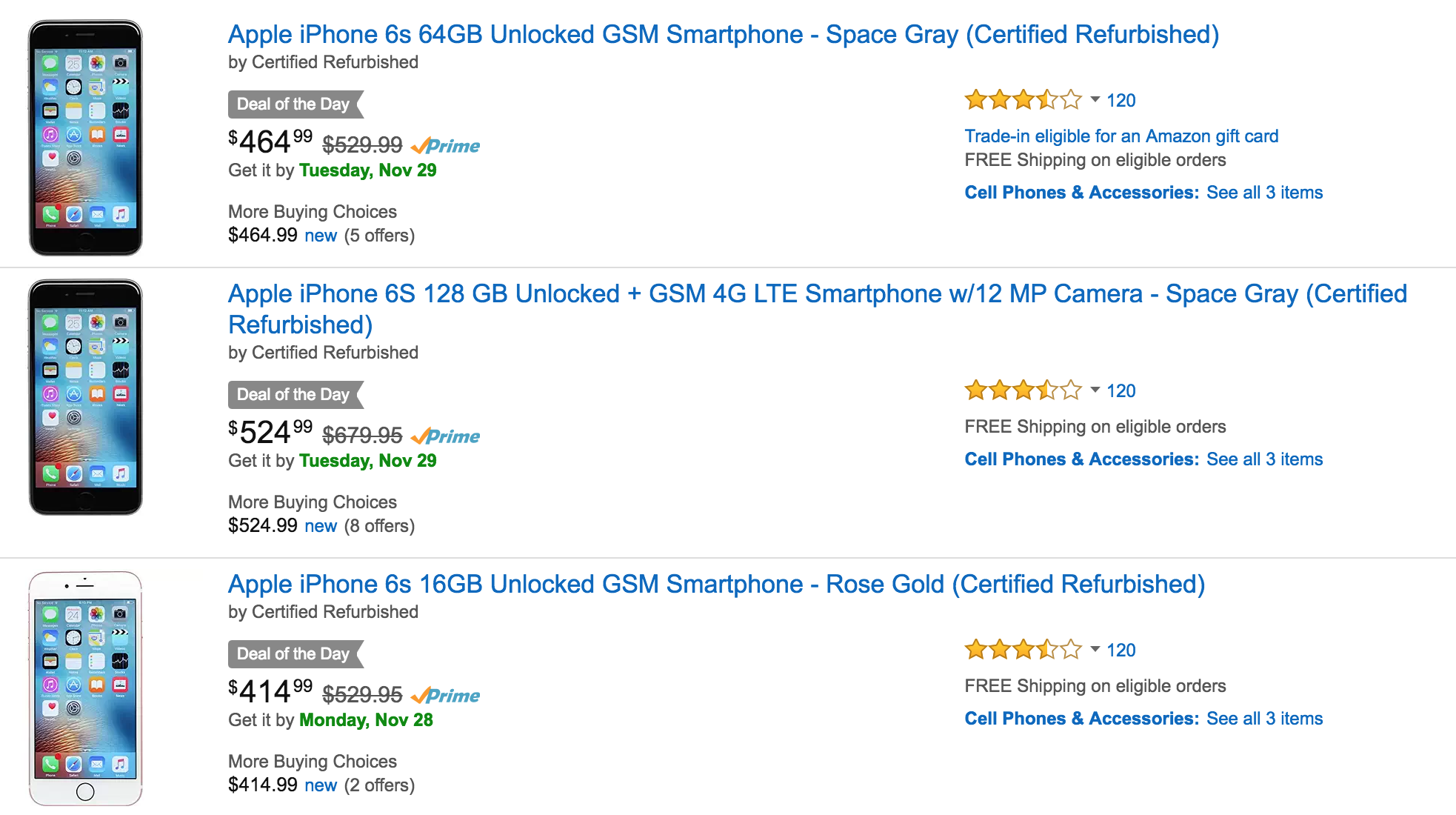Click Prime logo next to $414.99 price
Screen dimensions: 1456x815
pos(445,696)
